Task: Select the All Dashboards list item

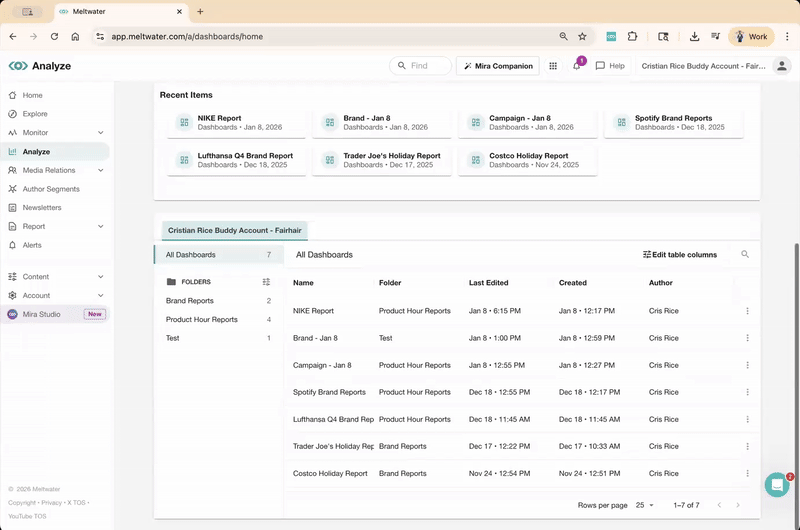Action: click(218, 255)
